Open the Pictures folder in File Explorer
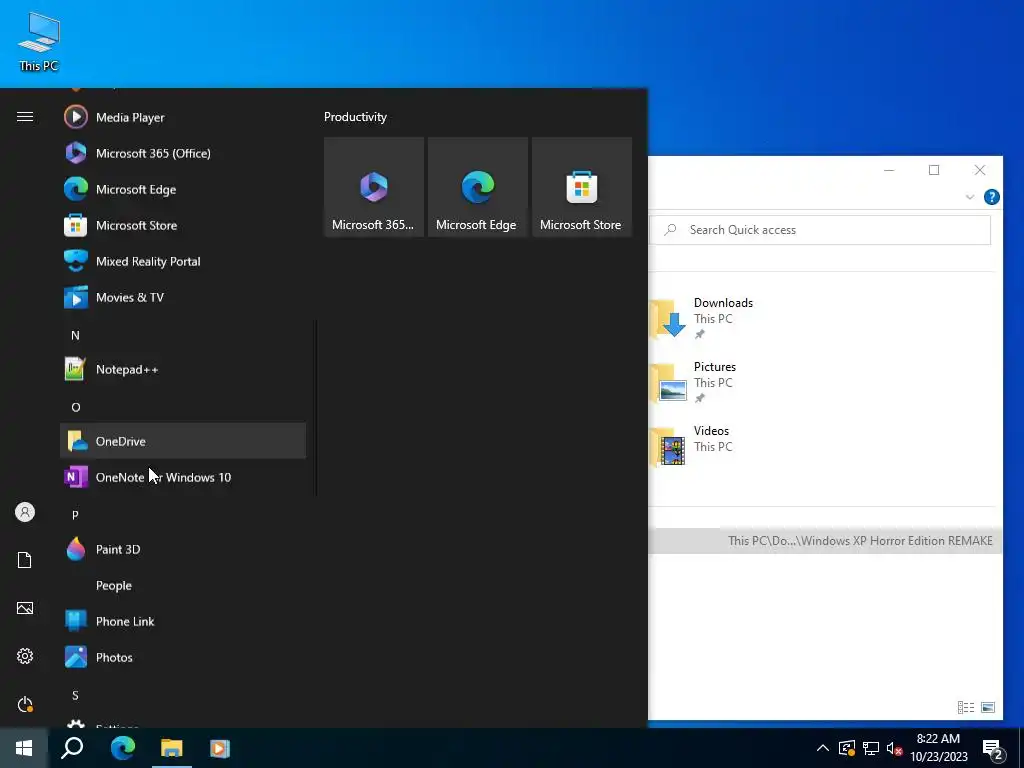The image size is (1024, 768). click(694, 382)
